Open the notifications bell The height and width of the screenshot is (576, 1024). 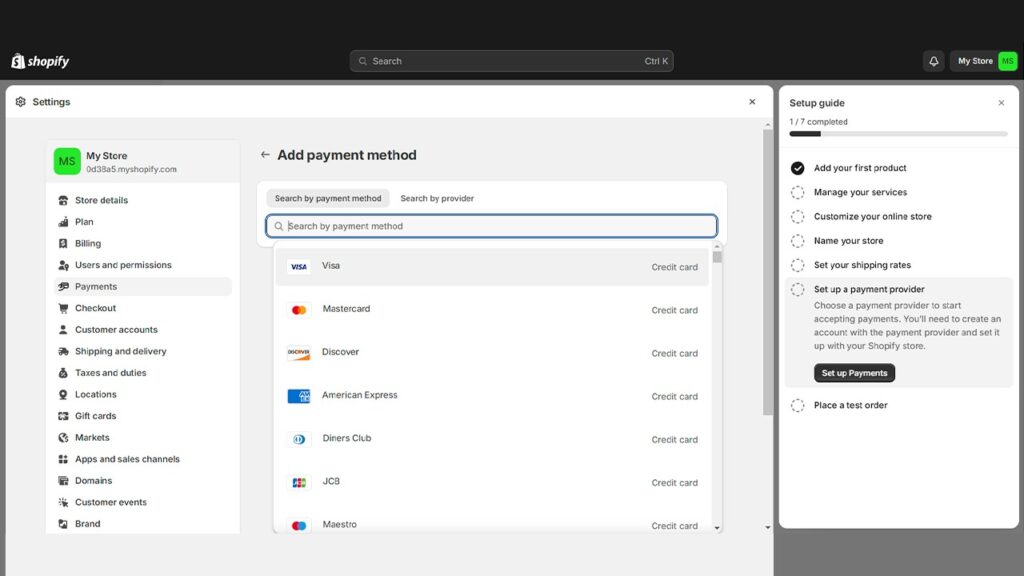click(x=934, y=61)
